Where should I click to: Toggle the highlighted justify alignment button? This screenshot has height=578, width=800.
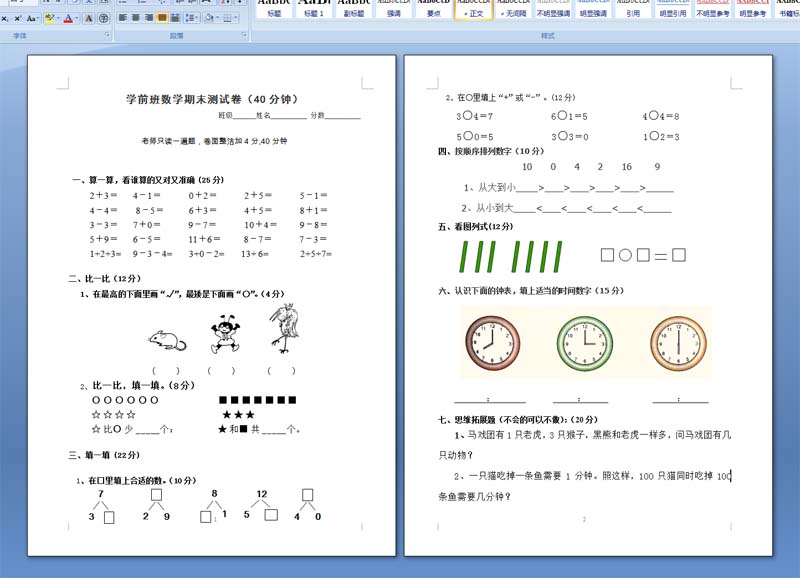pyautogui.click(x=162, y=18)
